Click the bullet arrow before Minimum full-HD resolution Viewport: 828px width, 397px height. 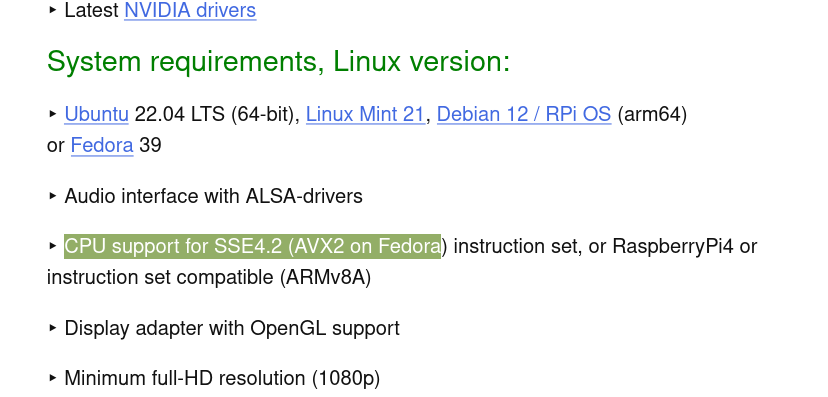tap(53, 377)
